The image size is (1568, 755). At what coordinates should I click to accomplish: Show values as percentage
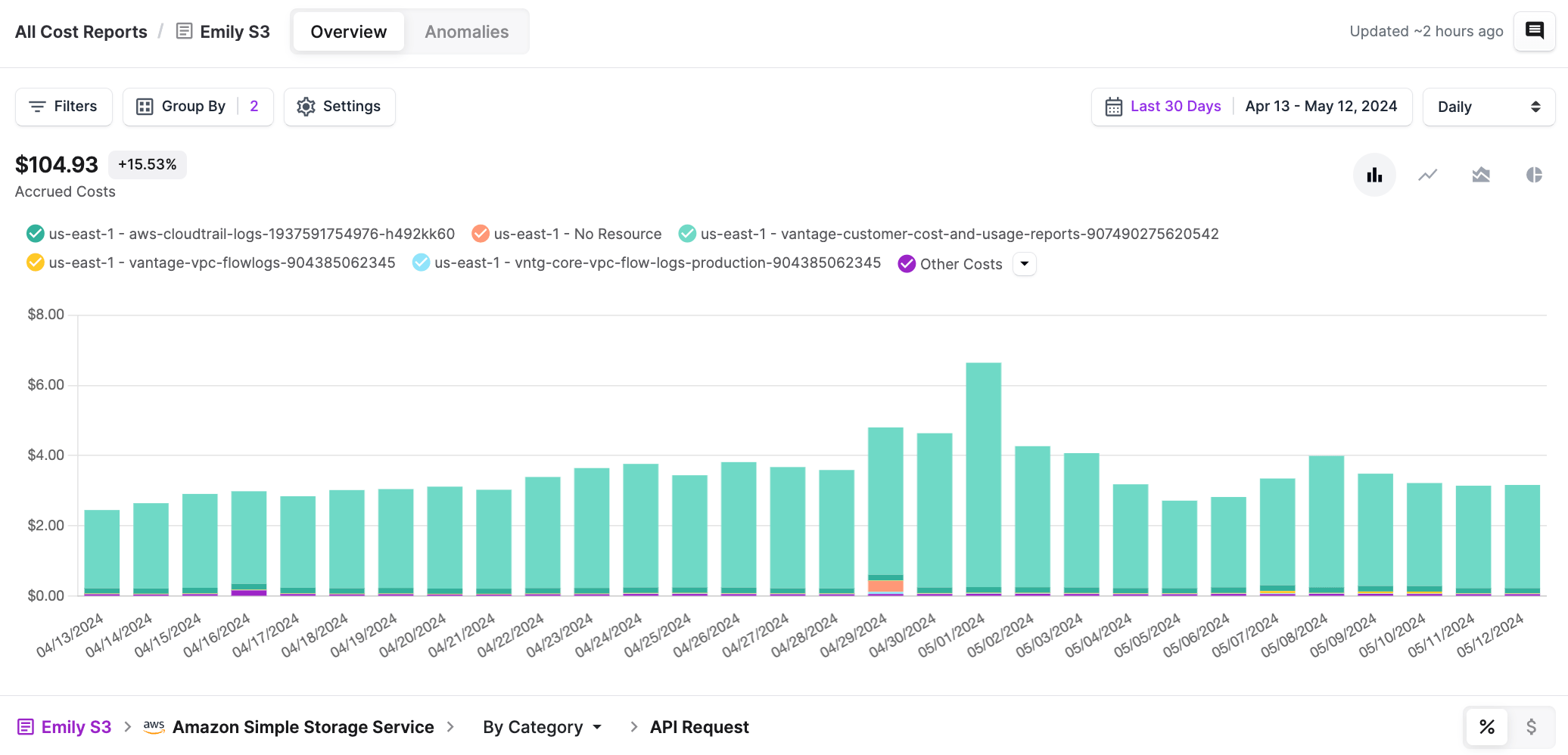pos(1486,727)
